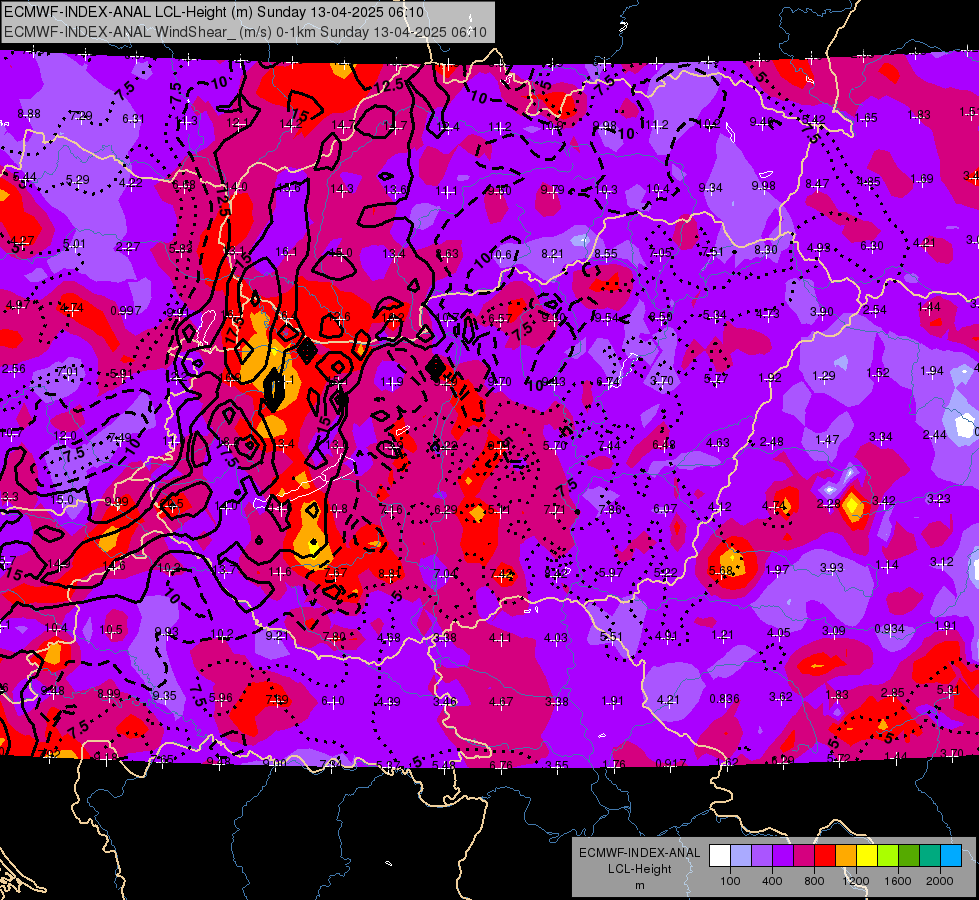Click the '4.67' wind shear value

point(501,701)
